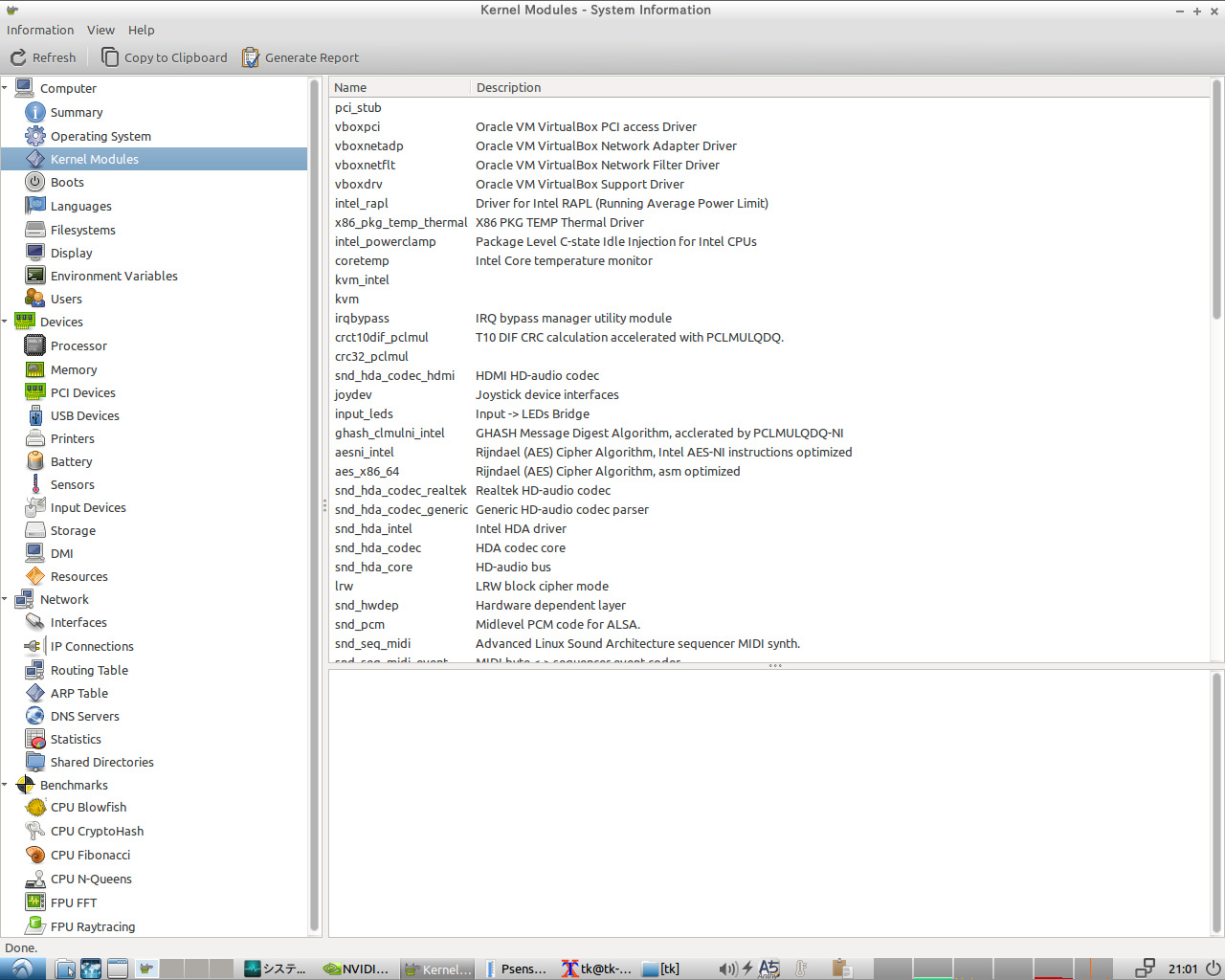1225x980 pixels.
Task: Select the DNS Servers globe icon
Action: pyautogui.click(x=35, y=716)
